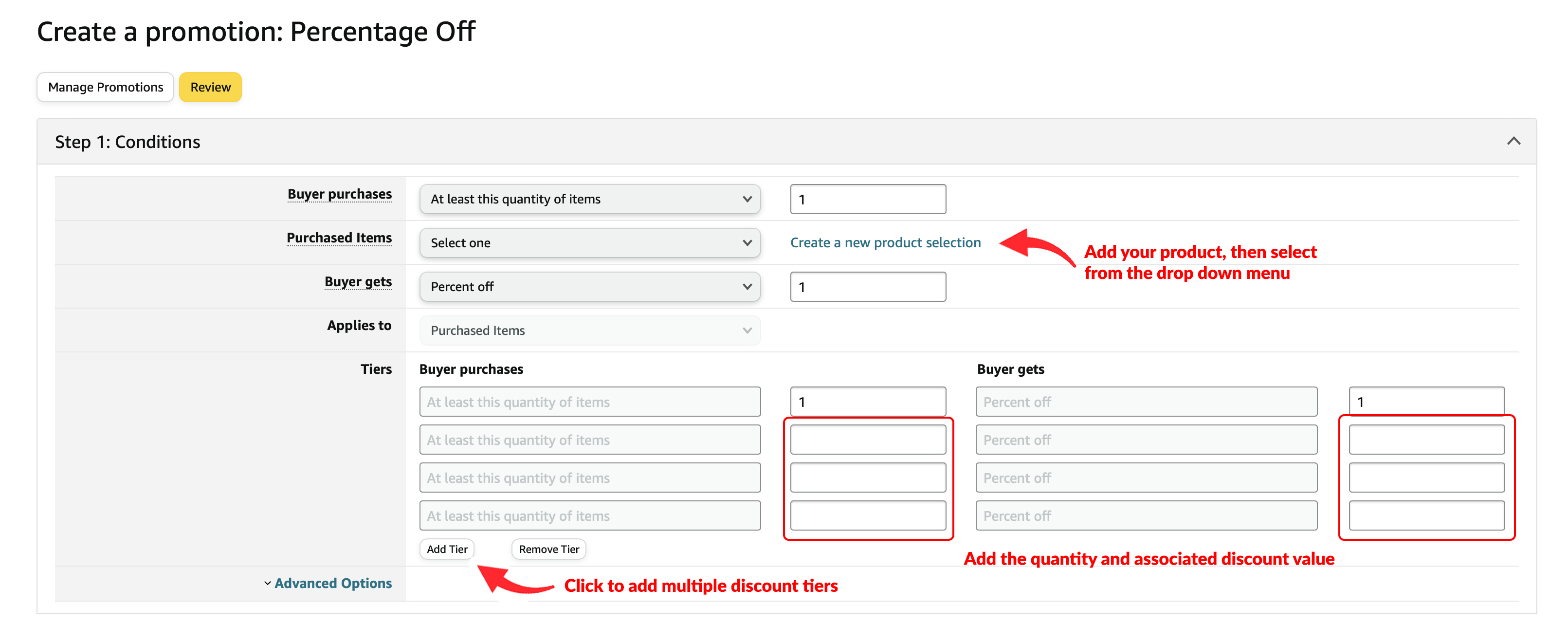The image size is (1568, 625).
Task: Focus the Buyer gets percent value field
Action: (x=868, y=287)
